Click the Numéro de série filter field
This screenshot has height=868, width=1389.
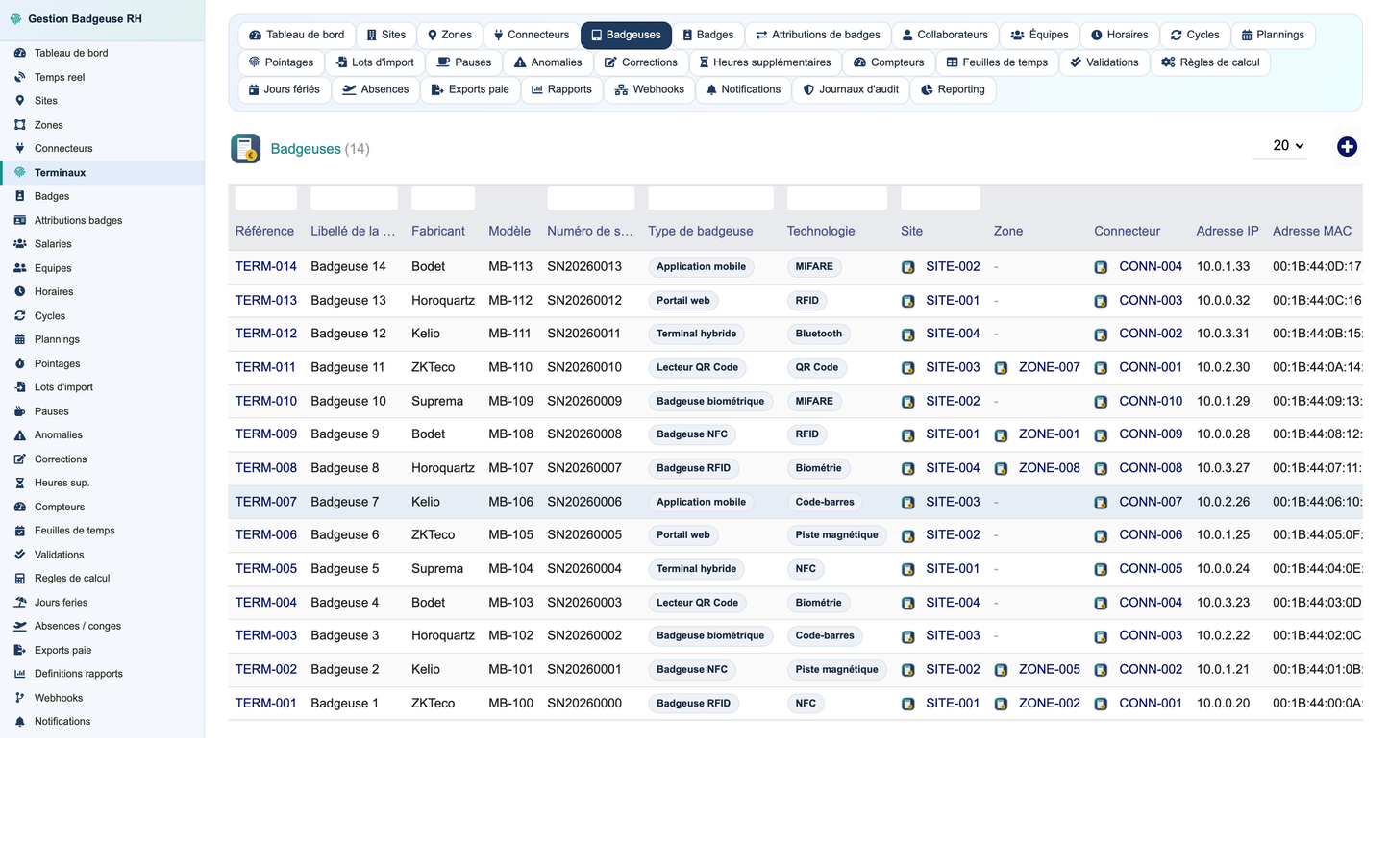pyautogui.click(x=590, y=198)
